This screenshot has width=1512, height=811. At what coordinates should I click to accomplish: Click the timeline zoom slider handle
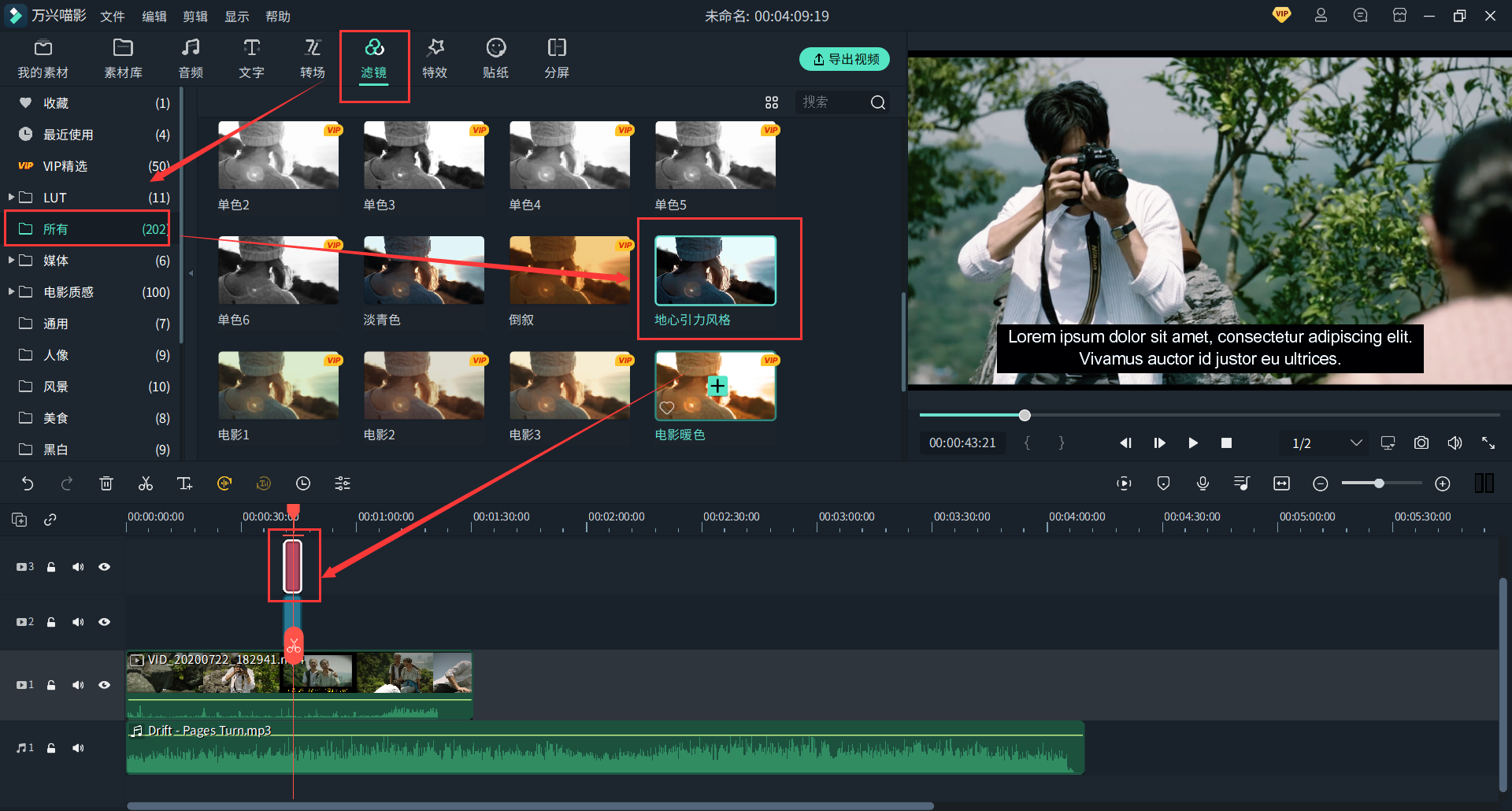tap(1379, 483)
